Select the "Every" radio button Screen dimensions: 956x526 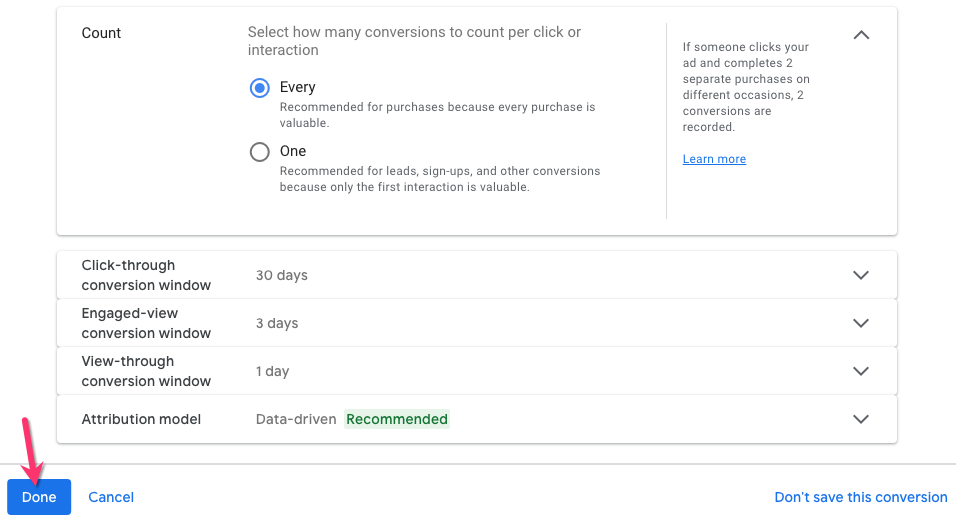coord(260,88)
